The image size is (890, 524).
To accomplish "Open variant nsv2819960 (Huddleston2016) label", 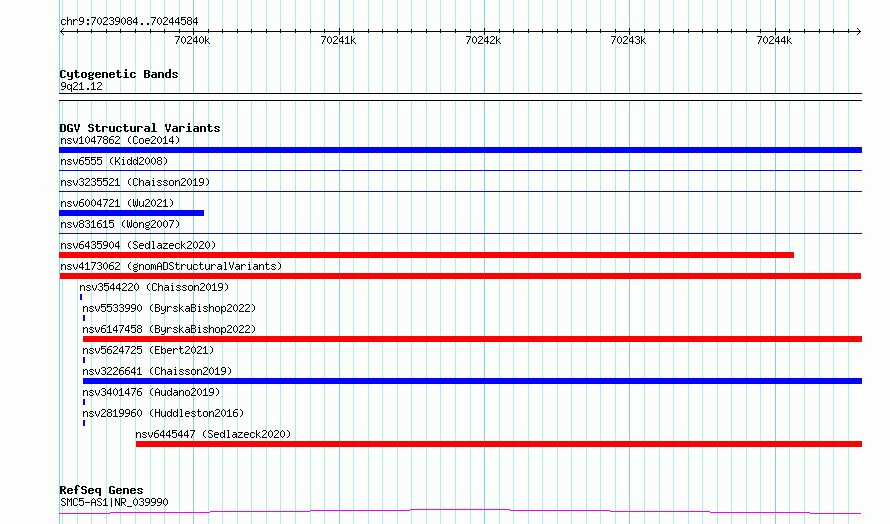I will click(163, 413).
